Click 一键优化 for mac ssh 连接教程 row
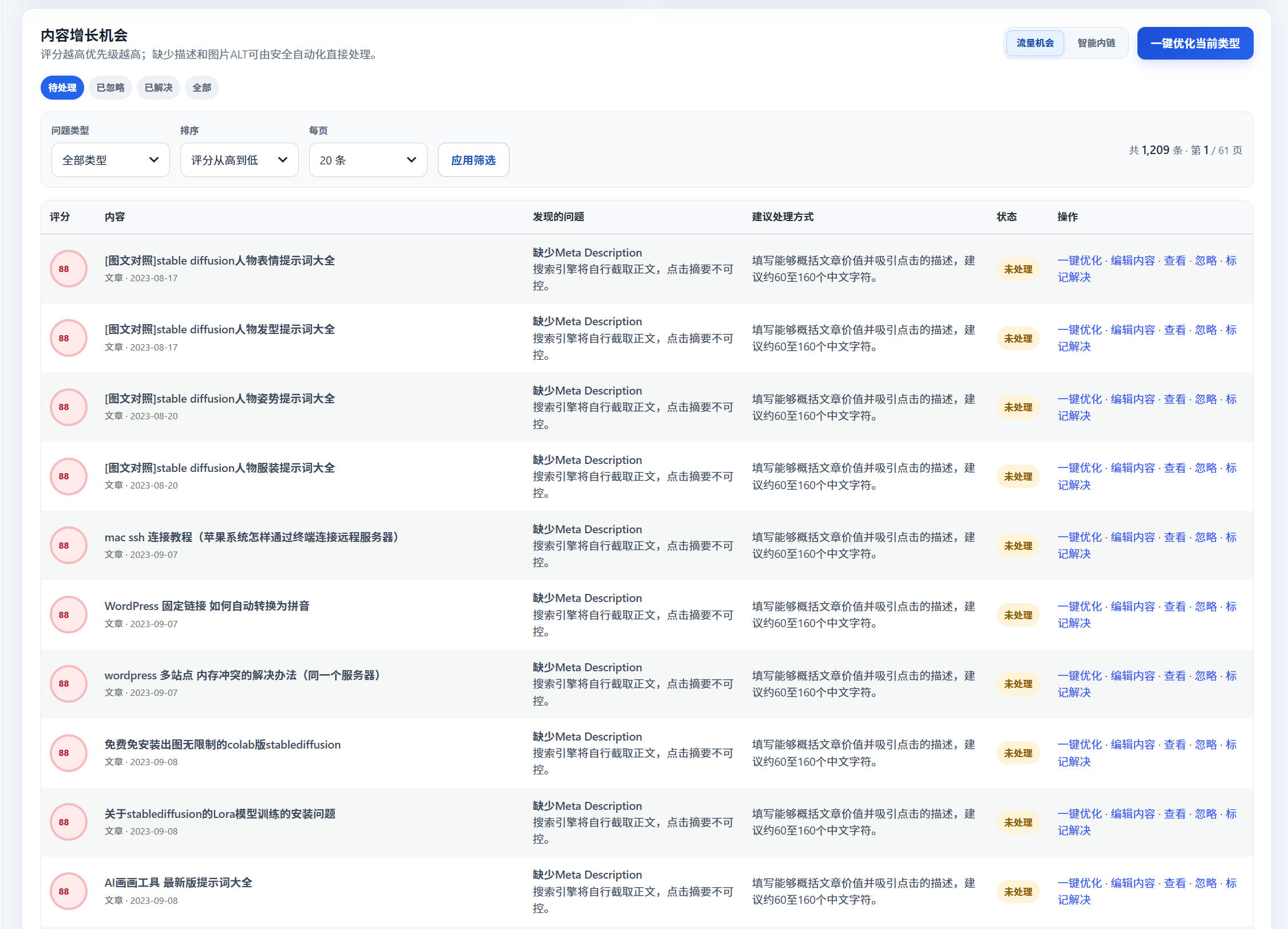 (x=1080, y=537)
